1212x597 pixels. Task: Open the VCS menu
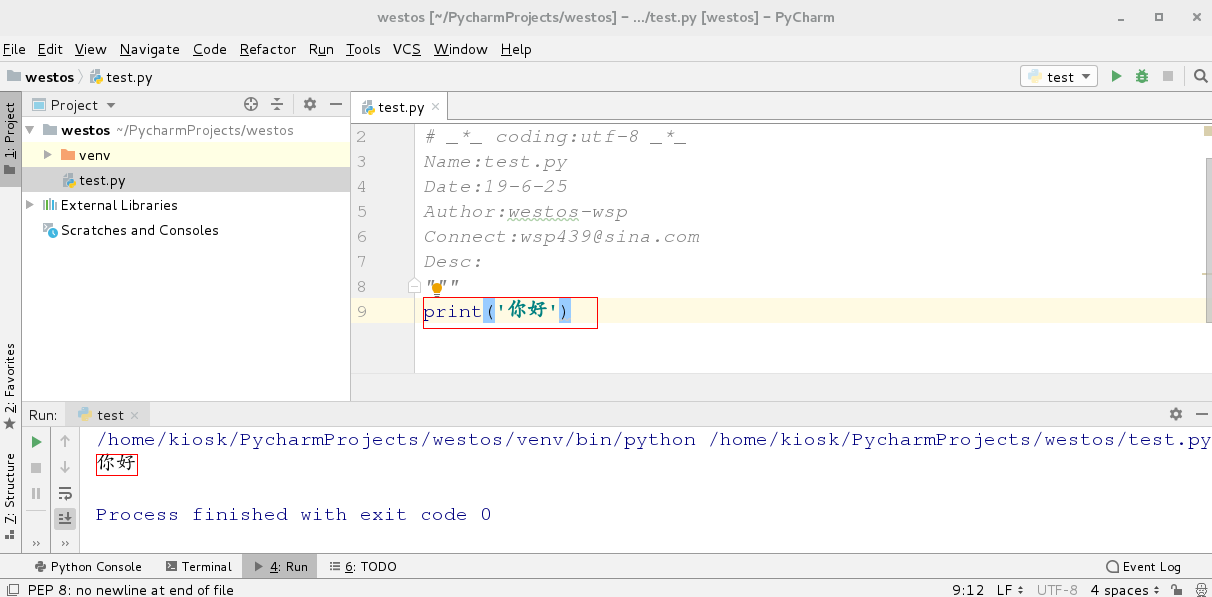coord(407,49)
